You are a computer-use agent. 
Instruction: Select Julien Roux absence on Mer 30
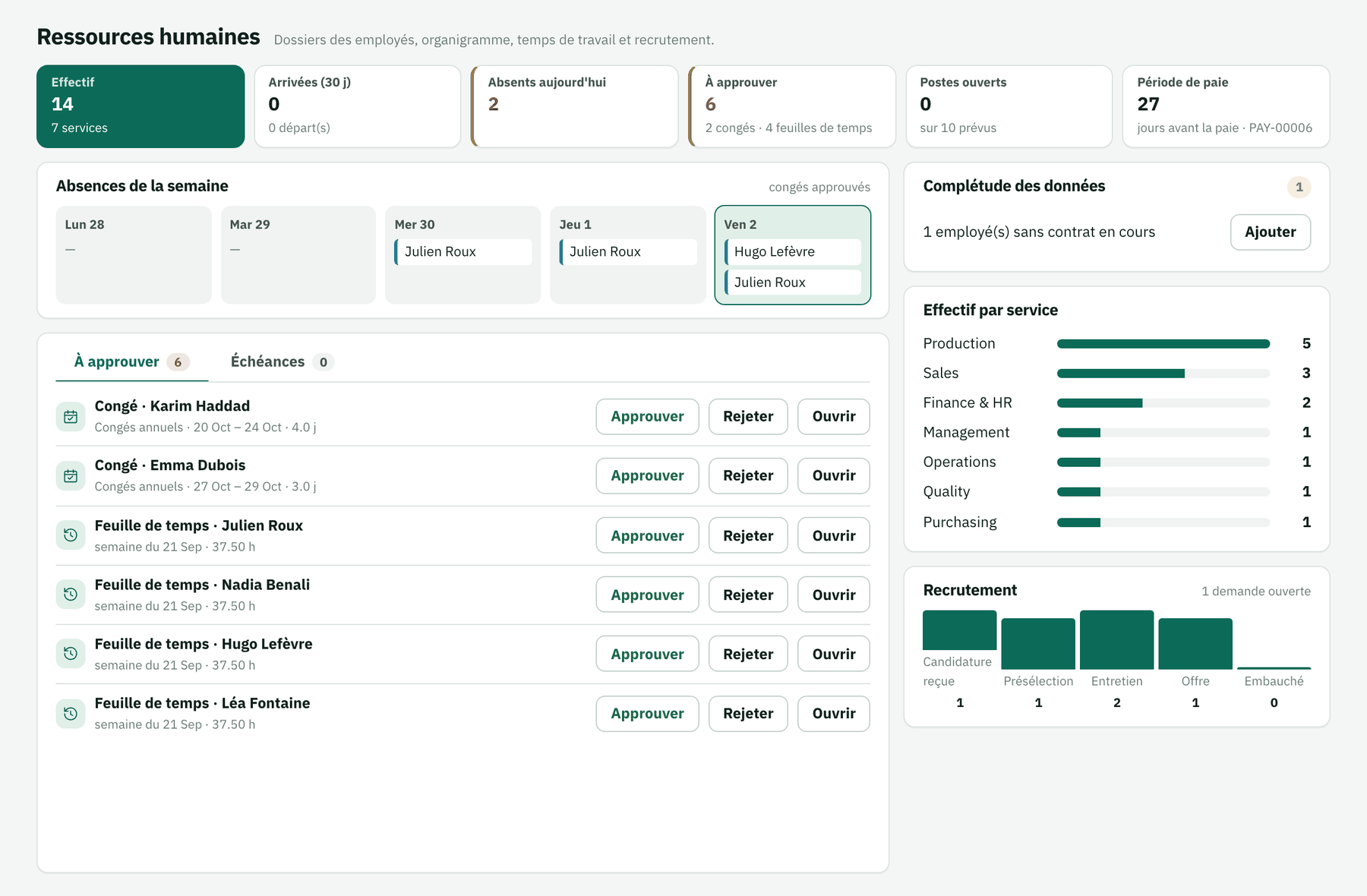[463, 251]
